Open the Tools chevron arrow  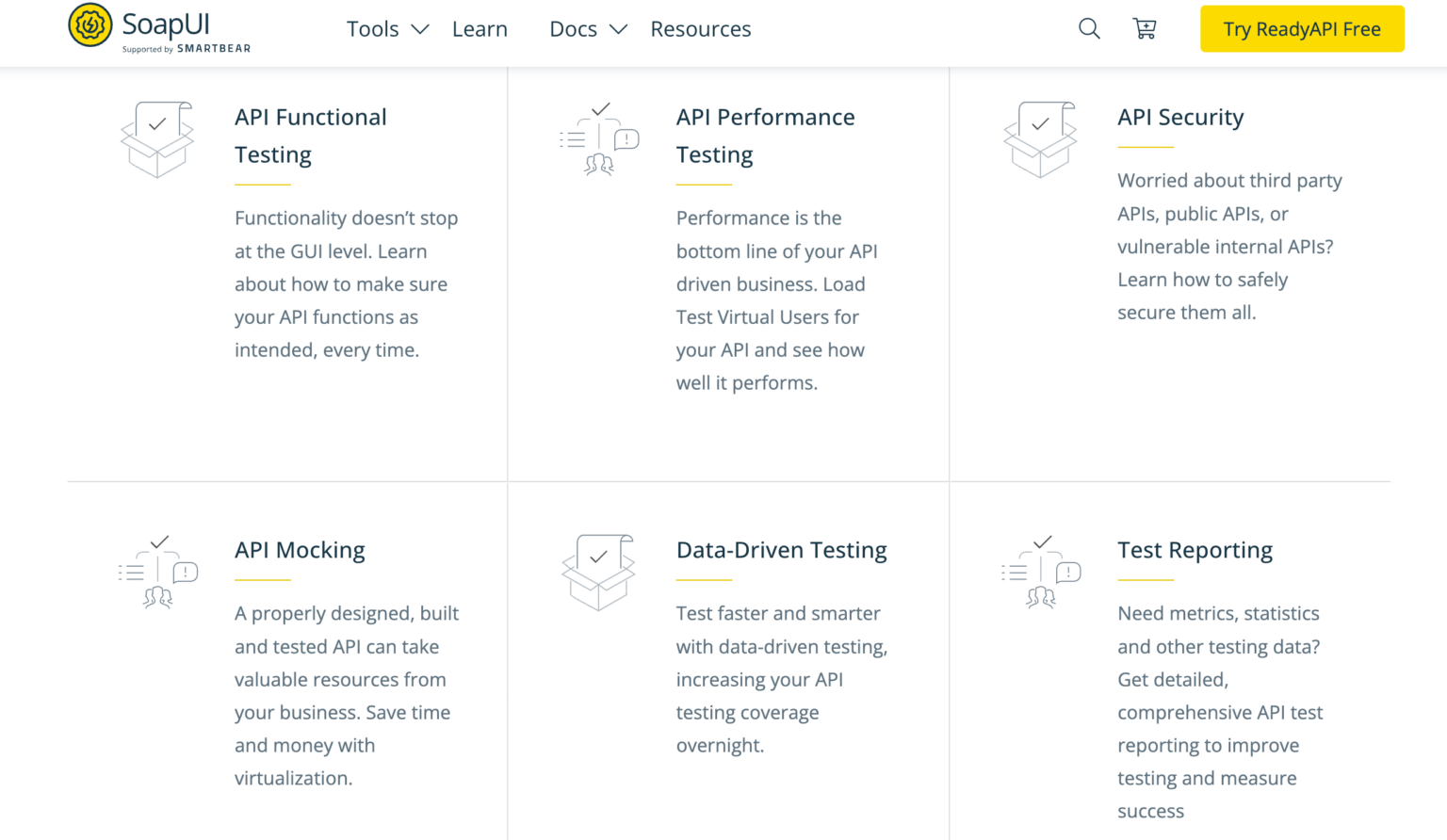click(421, 29)
